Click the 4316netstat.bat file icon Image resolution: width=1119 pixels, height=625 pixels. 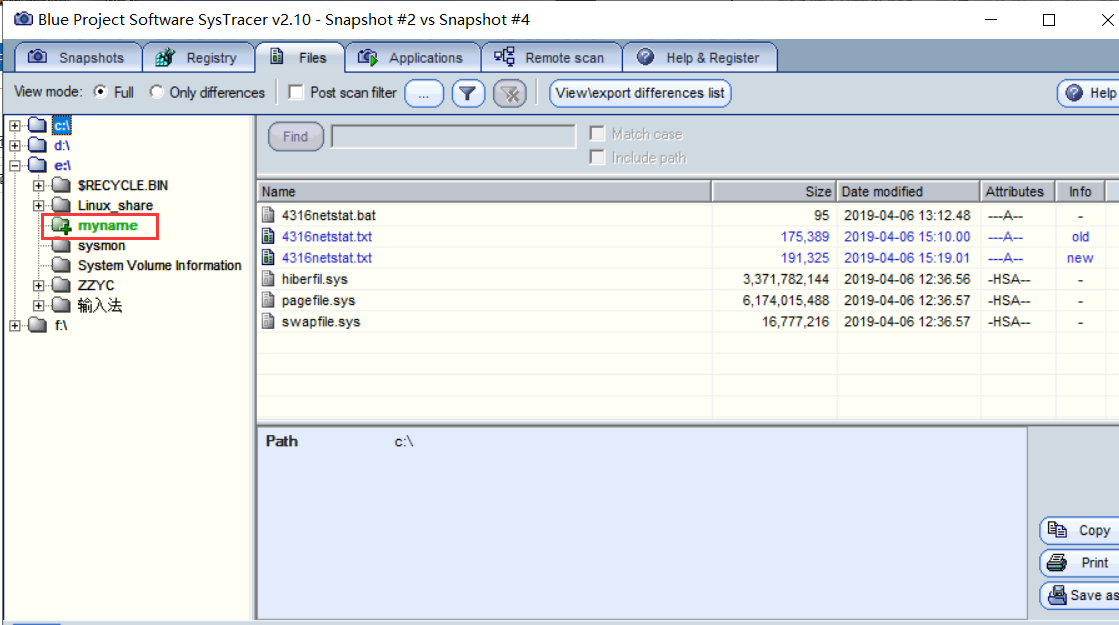(268, 215)
